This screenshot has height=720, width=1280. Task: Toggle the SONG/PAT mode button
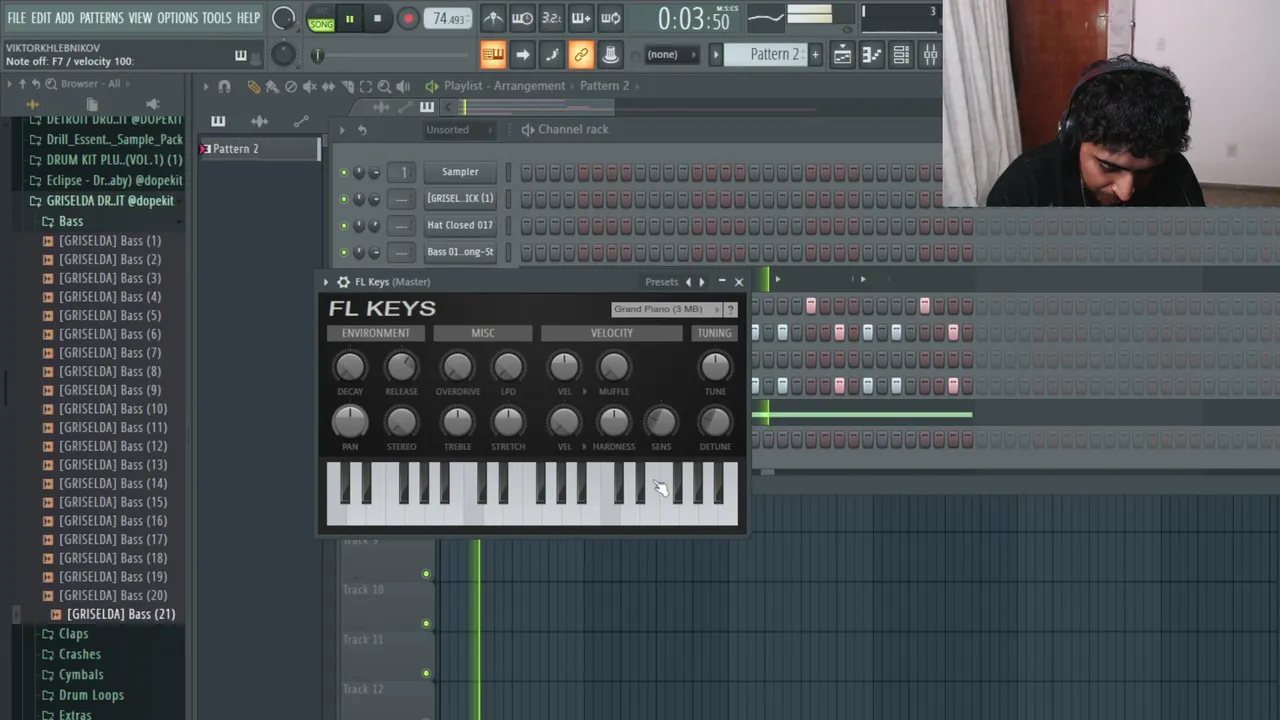click(321, 19)
